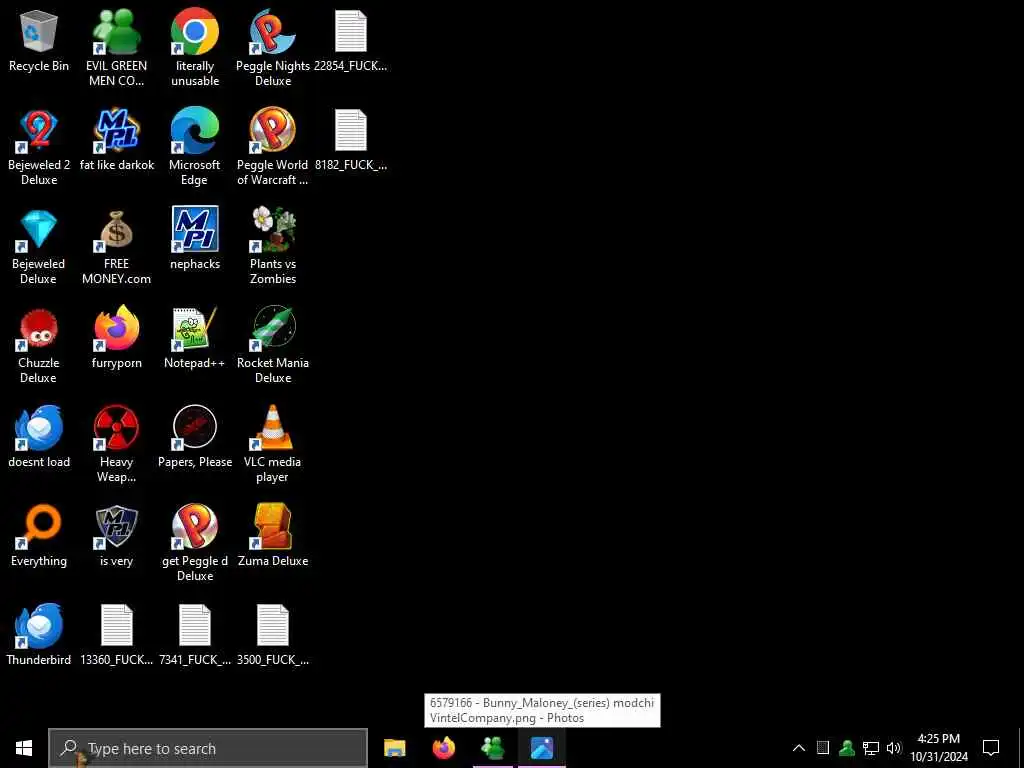This screenshot has width=1024, height=768.
Task: Switch to the Photos app on taskbar
Action: (x=542, y=748)
